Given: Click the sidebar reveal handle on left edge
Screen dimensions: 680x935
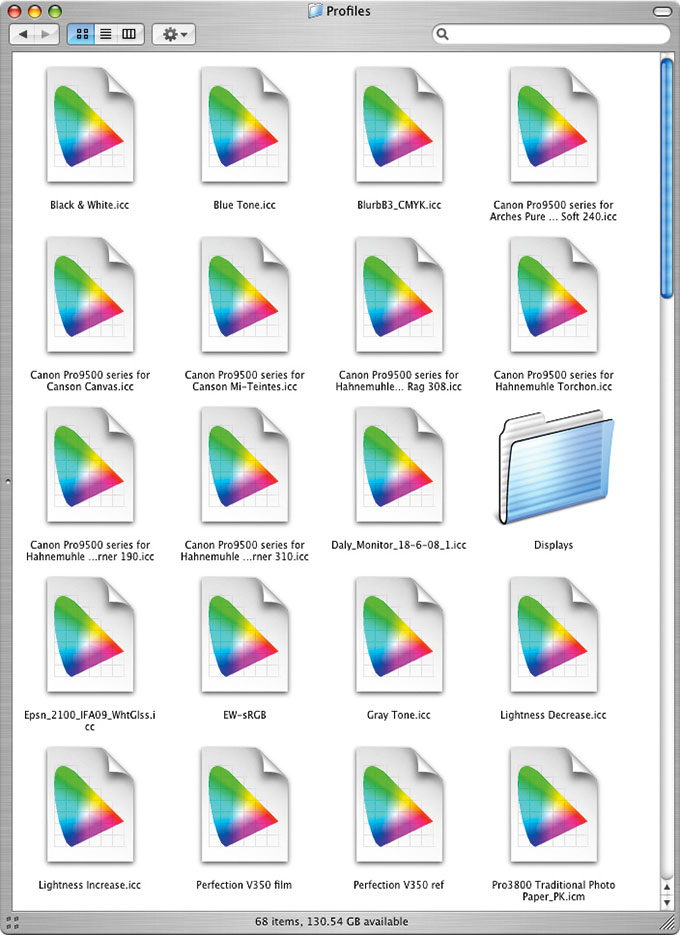Looking at the screenshot, I should [7, 481].
